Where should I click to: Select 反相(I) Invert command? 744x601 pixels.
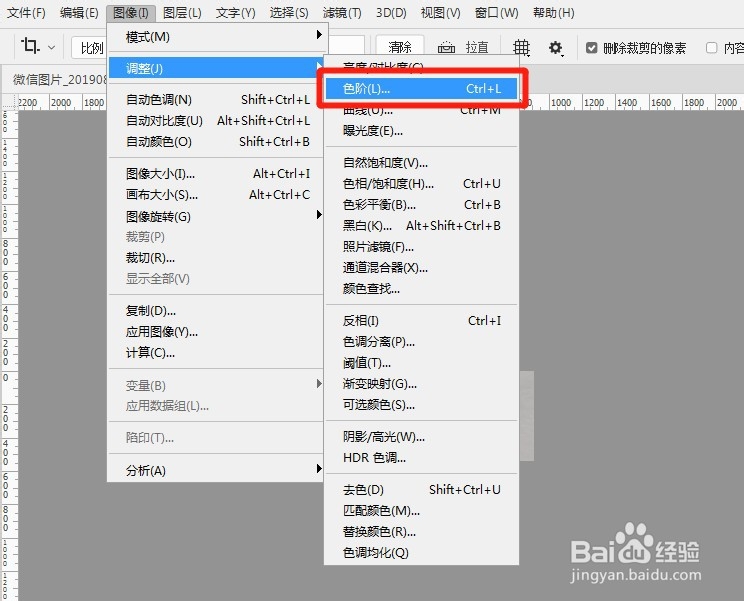pos(421,321)
